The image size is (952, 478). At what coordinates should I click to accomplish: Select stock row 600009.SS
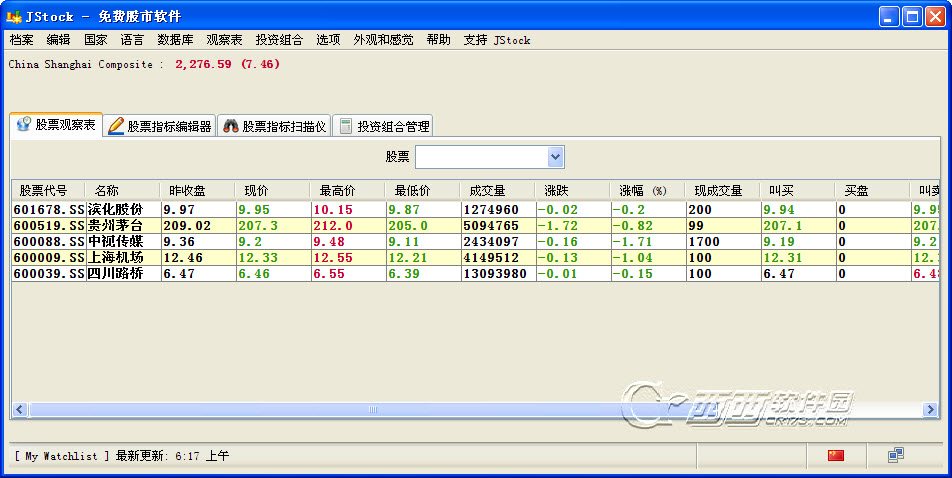pyautogui.click(x=475, y=258)
